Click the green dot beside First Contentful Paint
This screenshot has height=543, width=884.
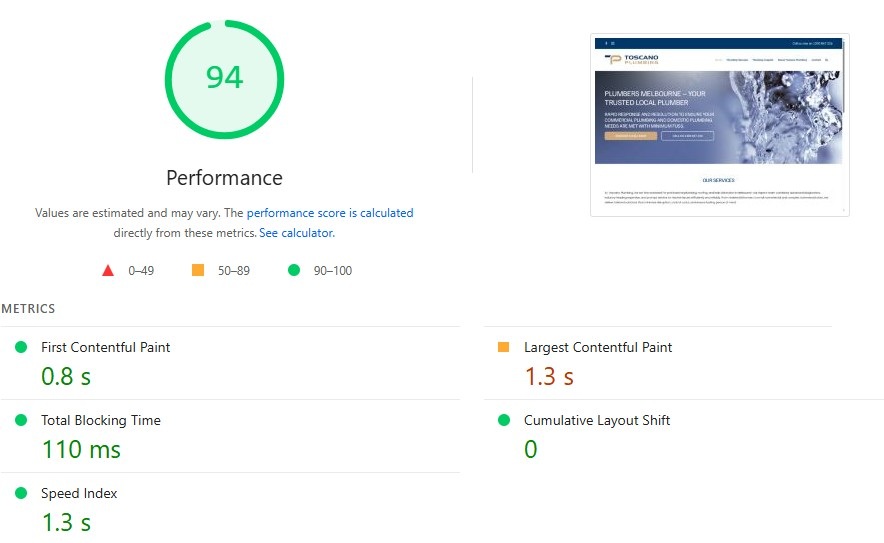[x=21, y=347]
